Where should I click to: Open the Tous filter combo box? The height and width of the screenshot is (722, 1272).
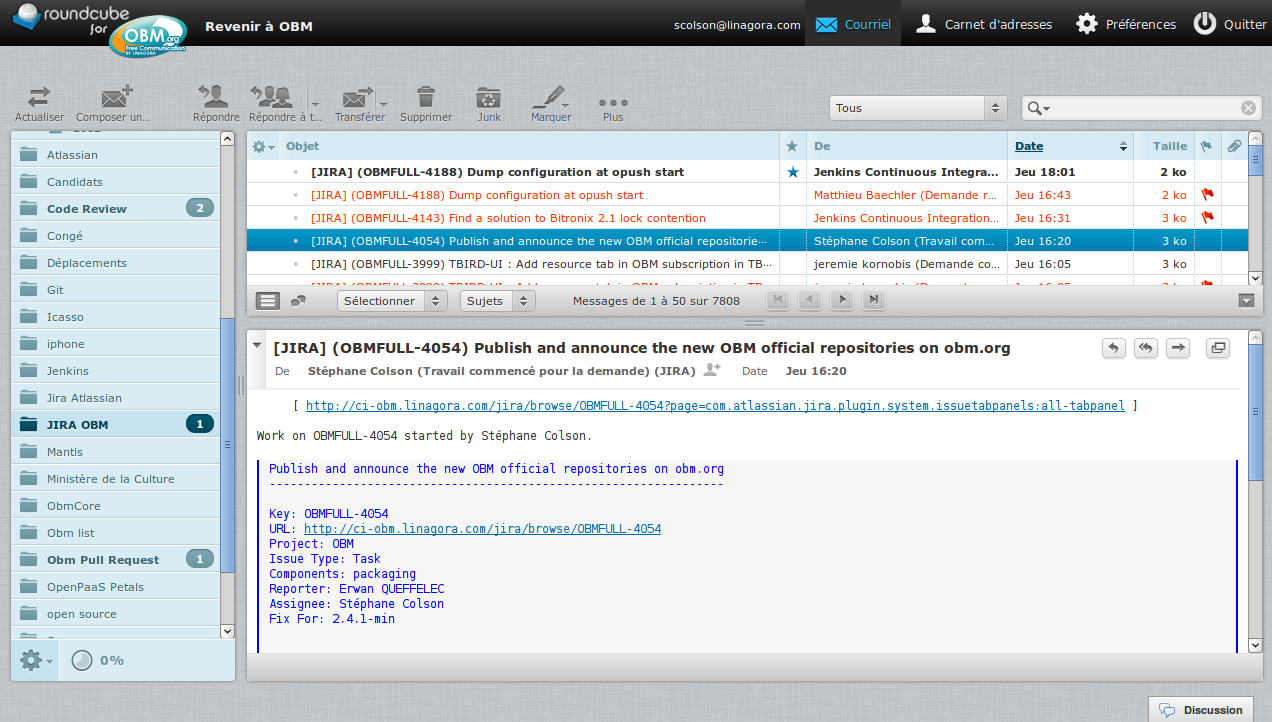[917, 108]
